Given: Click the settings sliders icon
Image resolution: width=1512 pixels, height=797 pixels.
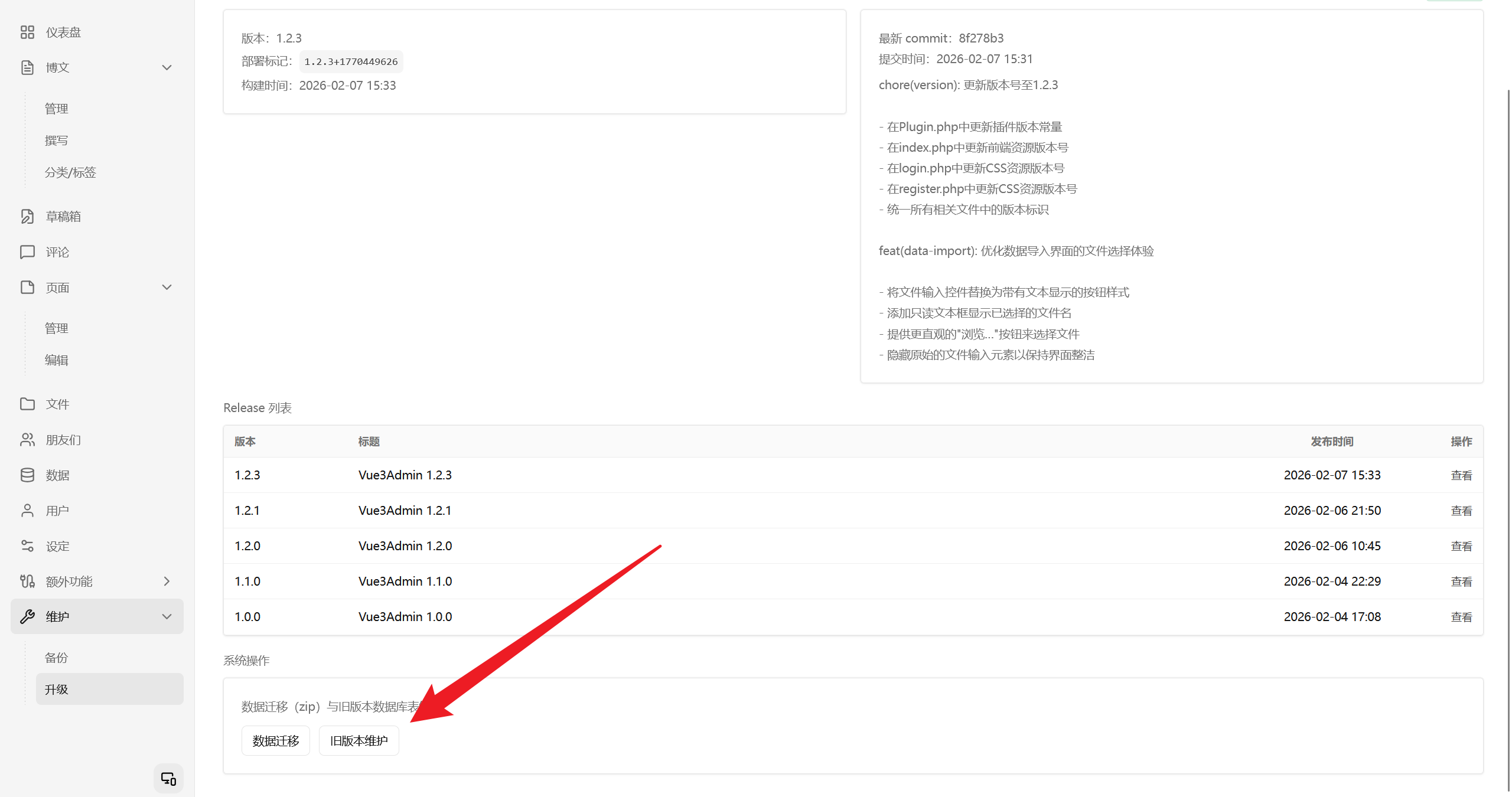Looking at the screenshot, I should coord(27,546).
